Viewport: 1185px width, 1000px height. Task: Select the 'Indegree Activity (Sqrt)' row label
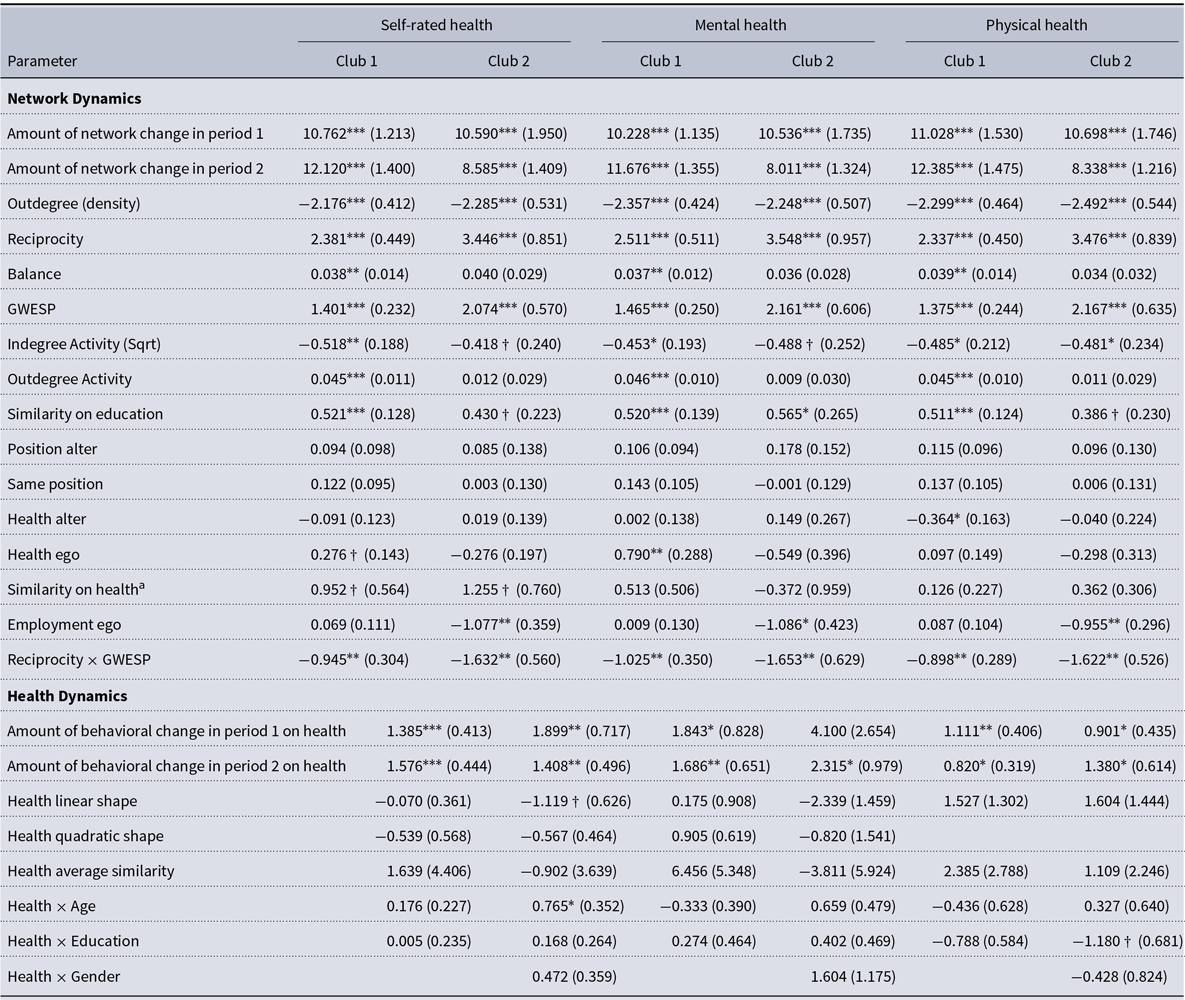(82, 344)
